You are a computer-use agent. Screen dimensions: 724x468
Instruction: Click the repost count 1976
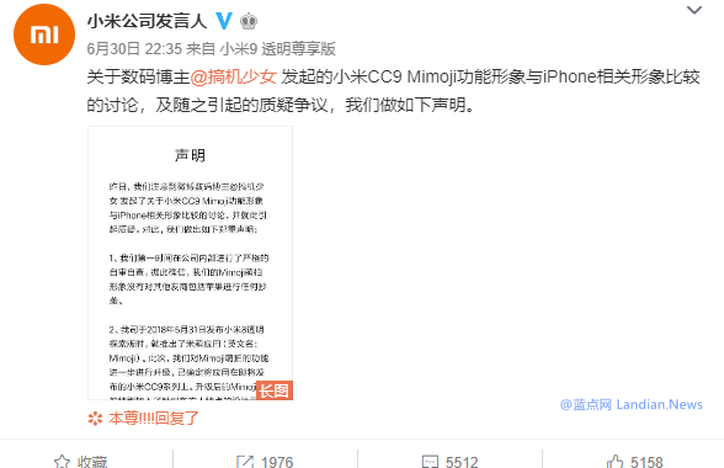(277, 462)
